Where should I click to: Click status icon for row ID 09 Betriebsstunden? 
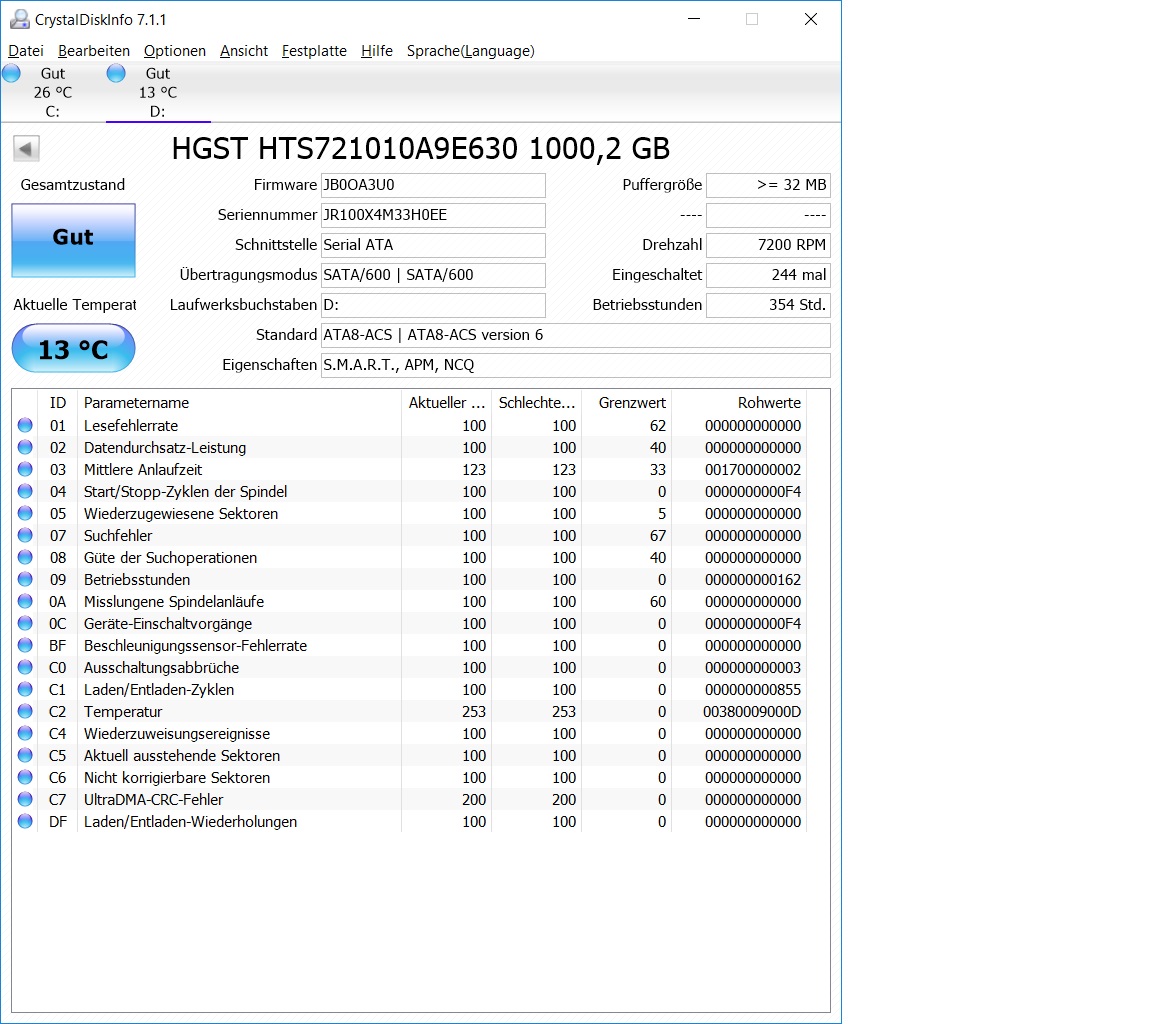click(x=25, y=580)
